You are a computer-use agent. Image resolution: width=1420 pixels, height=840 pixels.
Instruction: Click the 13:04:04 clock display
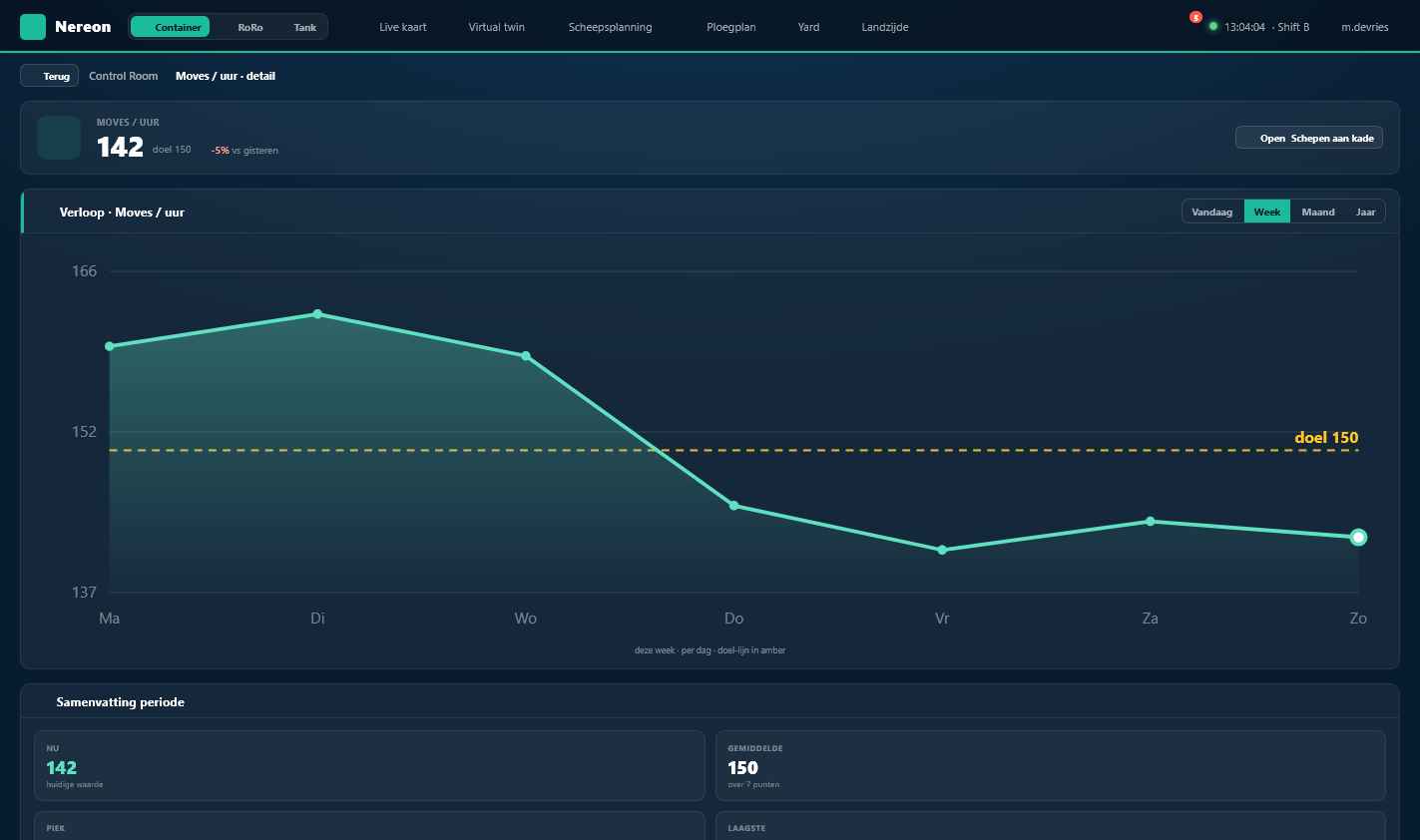tap(1244, 27)
